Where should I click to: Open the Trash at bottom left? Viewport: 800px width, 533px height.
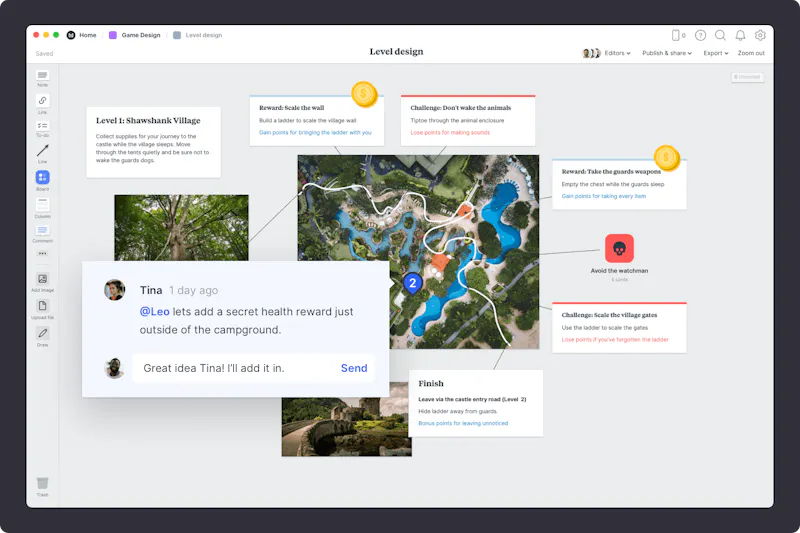42,486
